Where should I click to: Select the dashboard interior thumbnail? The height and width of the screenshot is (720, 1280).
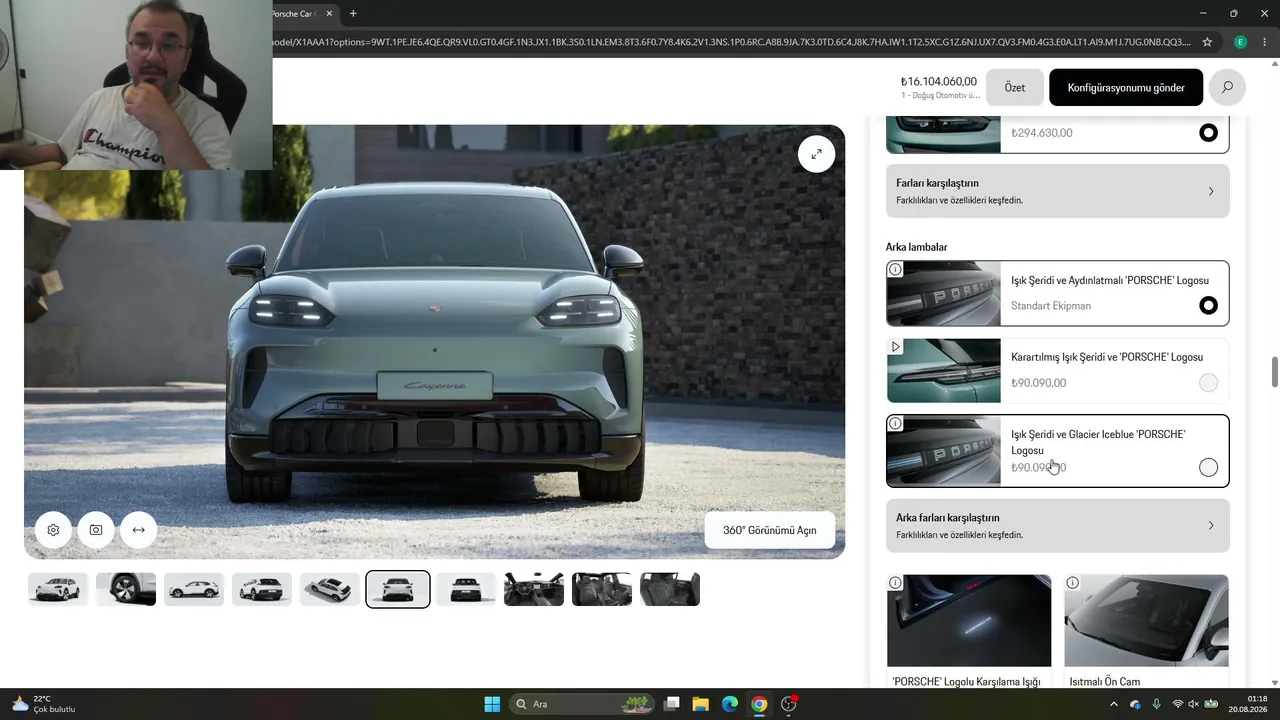click(534, 589)
